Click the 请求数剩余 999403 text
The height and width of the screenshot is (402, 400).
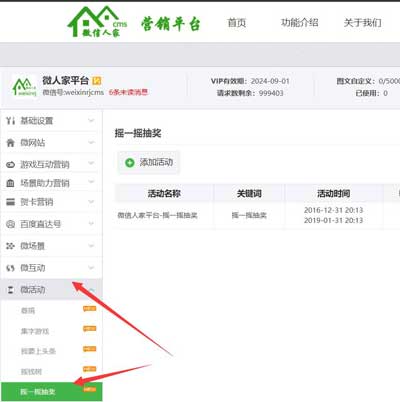pyautogui.click(x=250, y=93)
